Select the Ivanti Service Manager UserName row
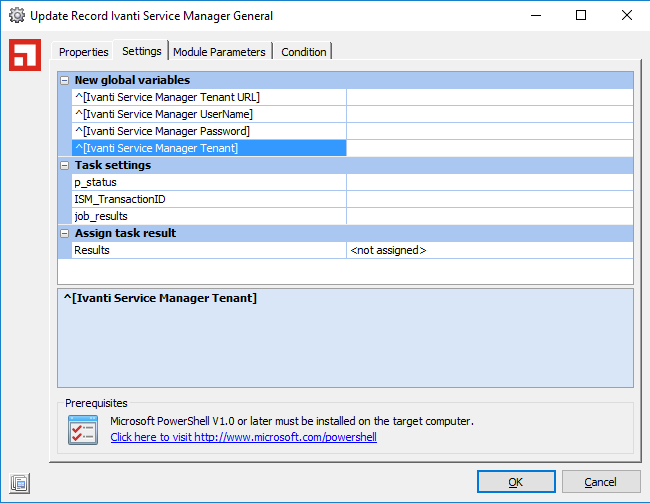 (209, 114)
